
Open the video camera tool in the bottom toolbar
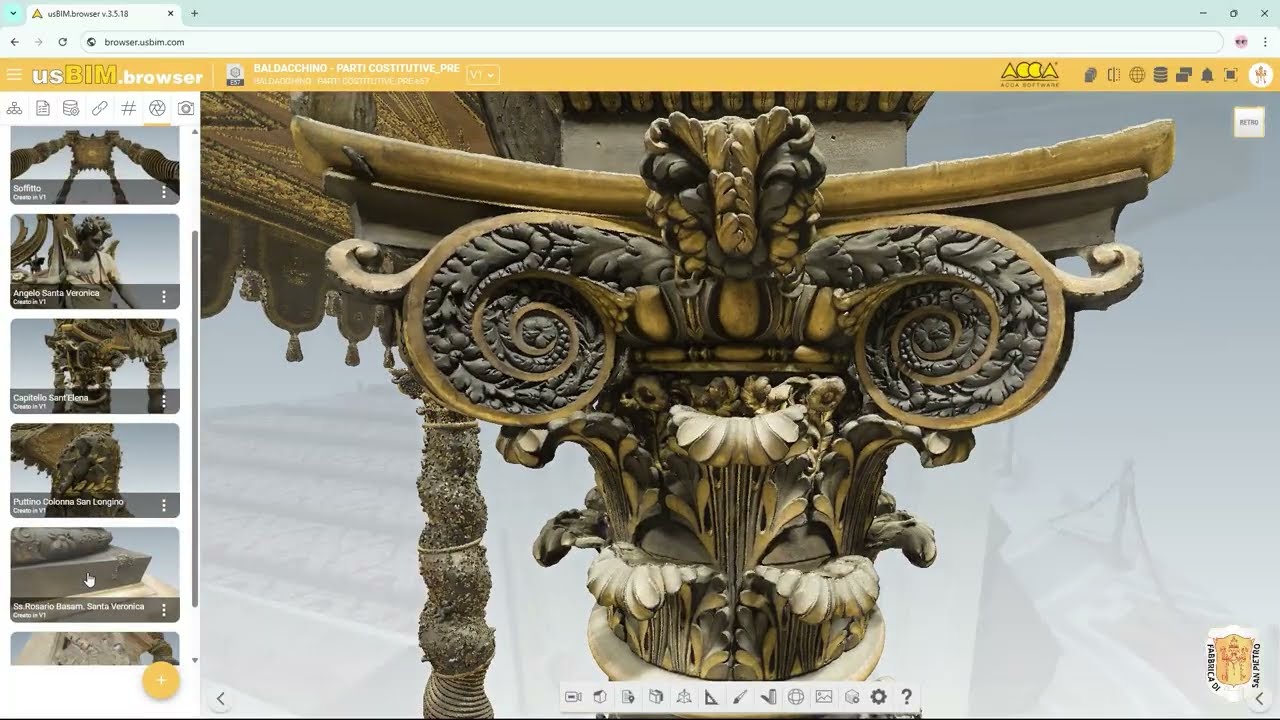[x=573, y=697]
